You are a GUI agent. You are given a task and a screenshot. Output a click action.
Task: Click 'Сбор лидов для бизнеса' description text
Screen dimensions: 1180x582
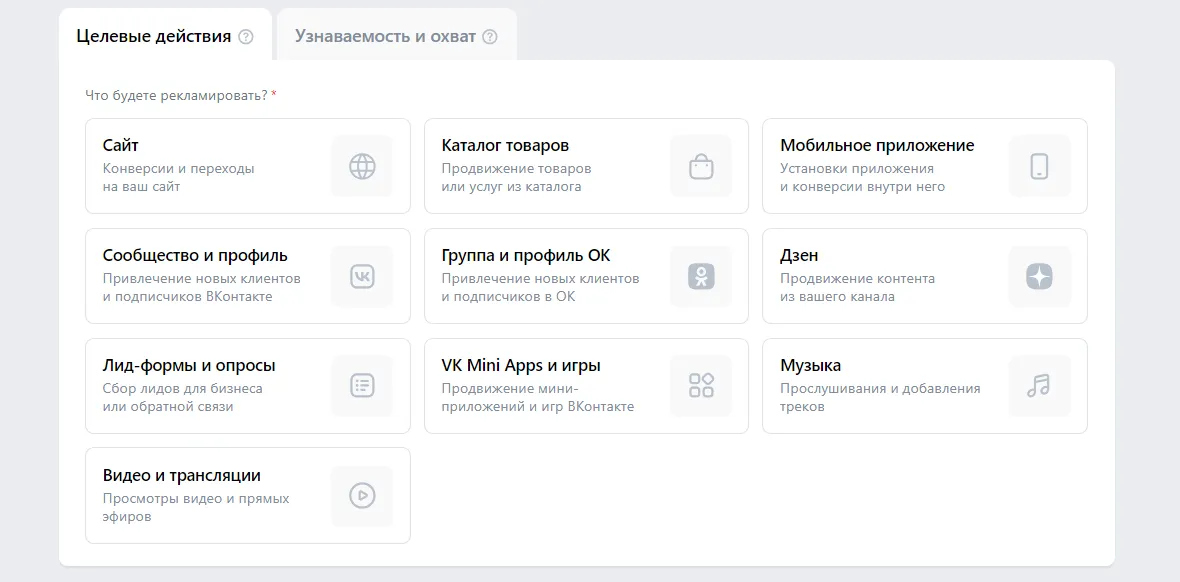(x=182, y=389)
